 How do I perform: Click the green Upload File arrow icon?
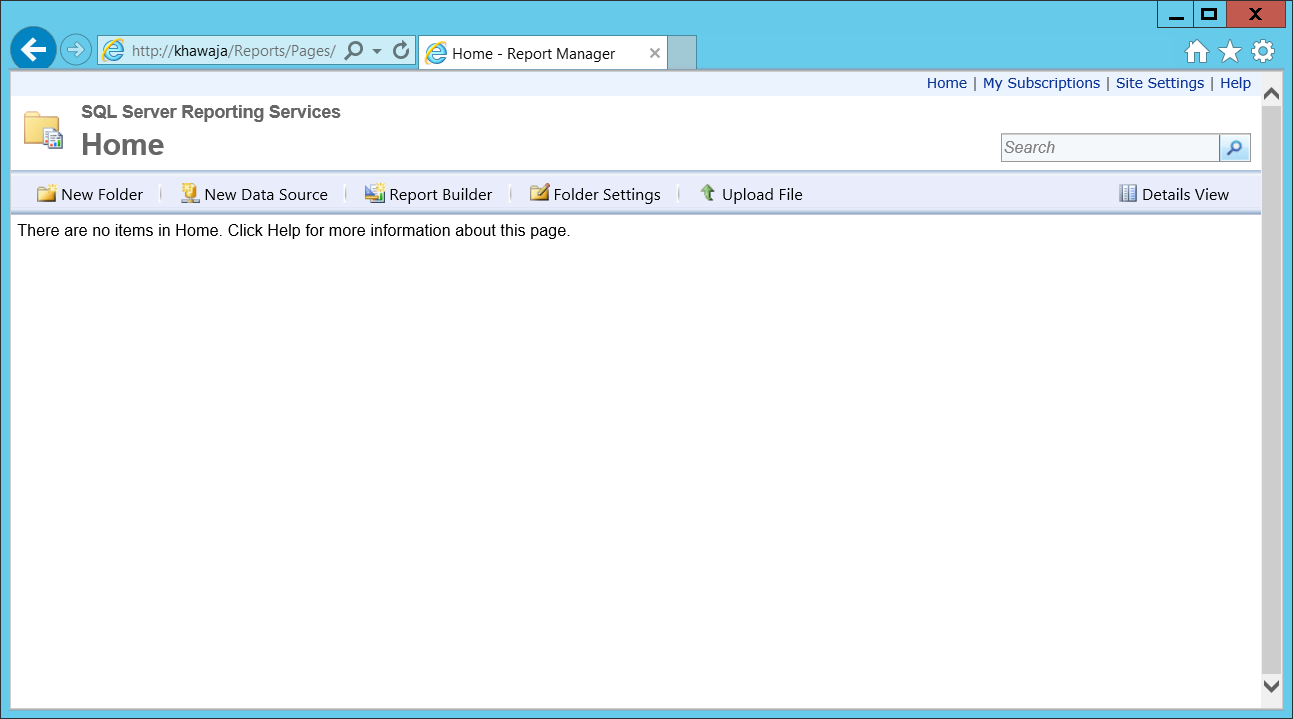coord(708,193)
